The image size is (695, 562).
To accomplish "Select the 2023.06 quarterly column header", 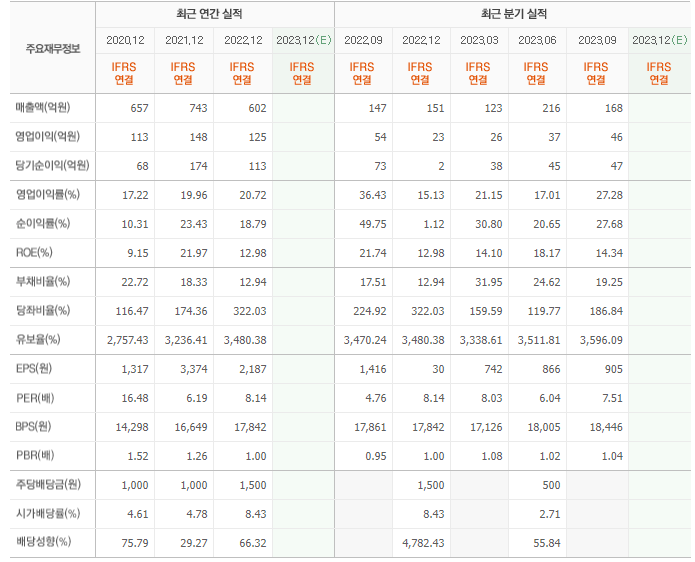I will click(537, 40).
